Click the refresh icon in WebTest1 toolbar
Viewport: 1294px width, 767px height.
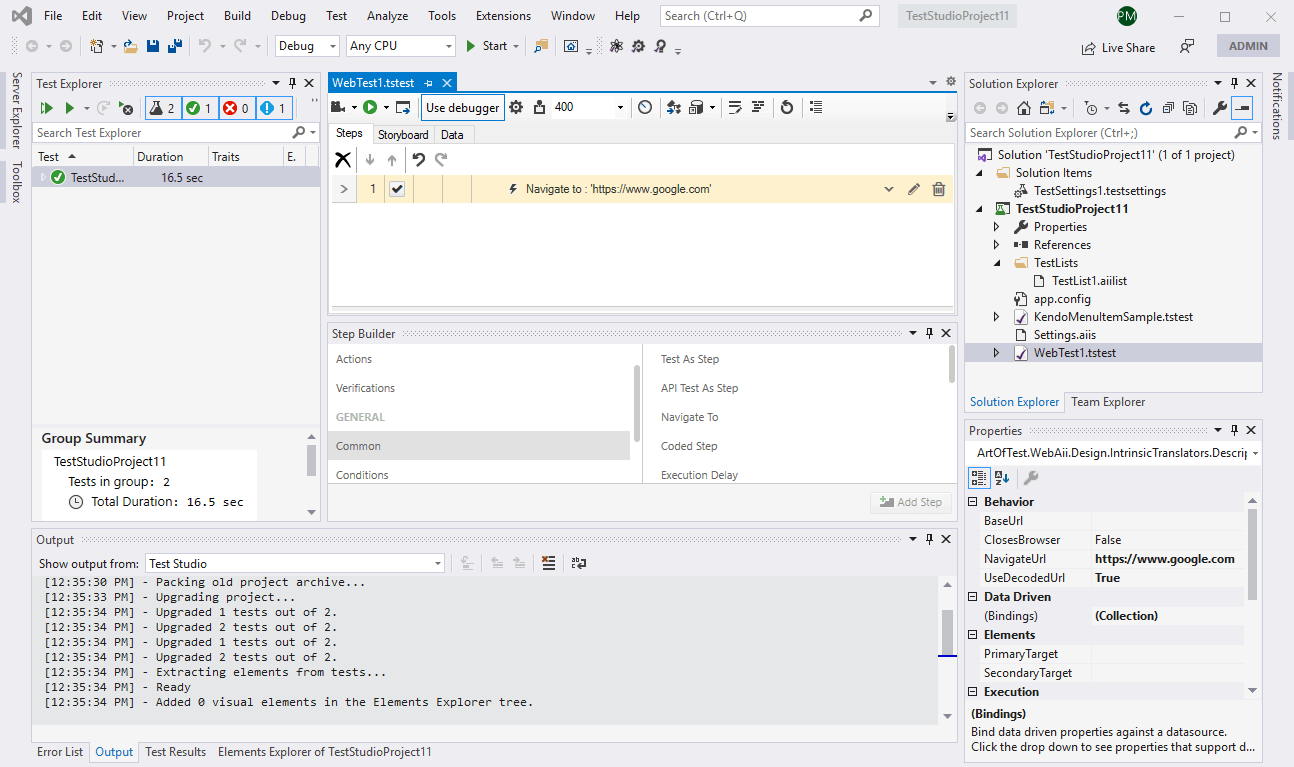[x=787, y=107]
